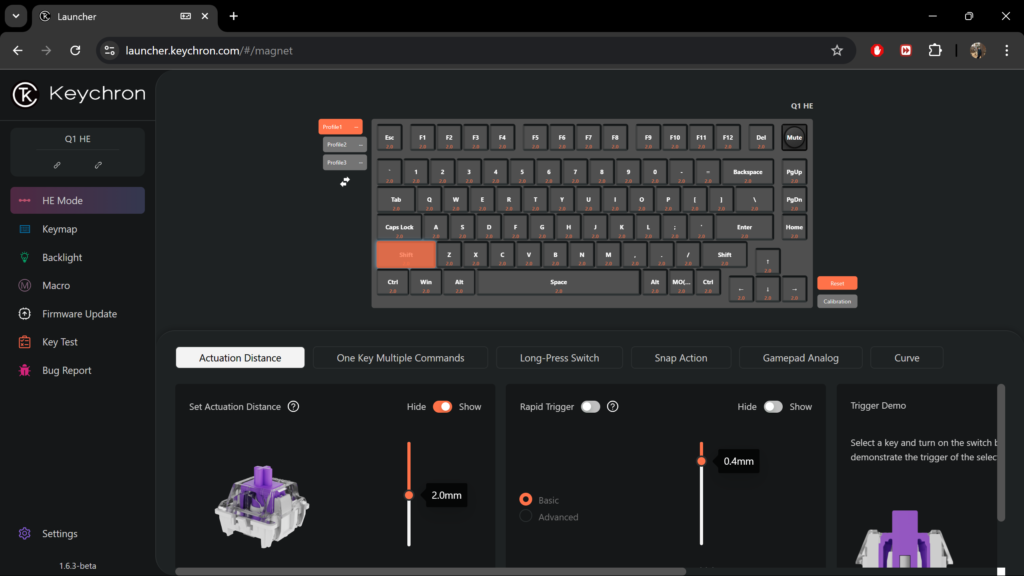Go back to previous page
The height and width of the screenshot is (576, 1024).
[x=18, y=50]
